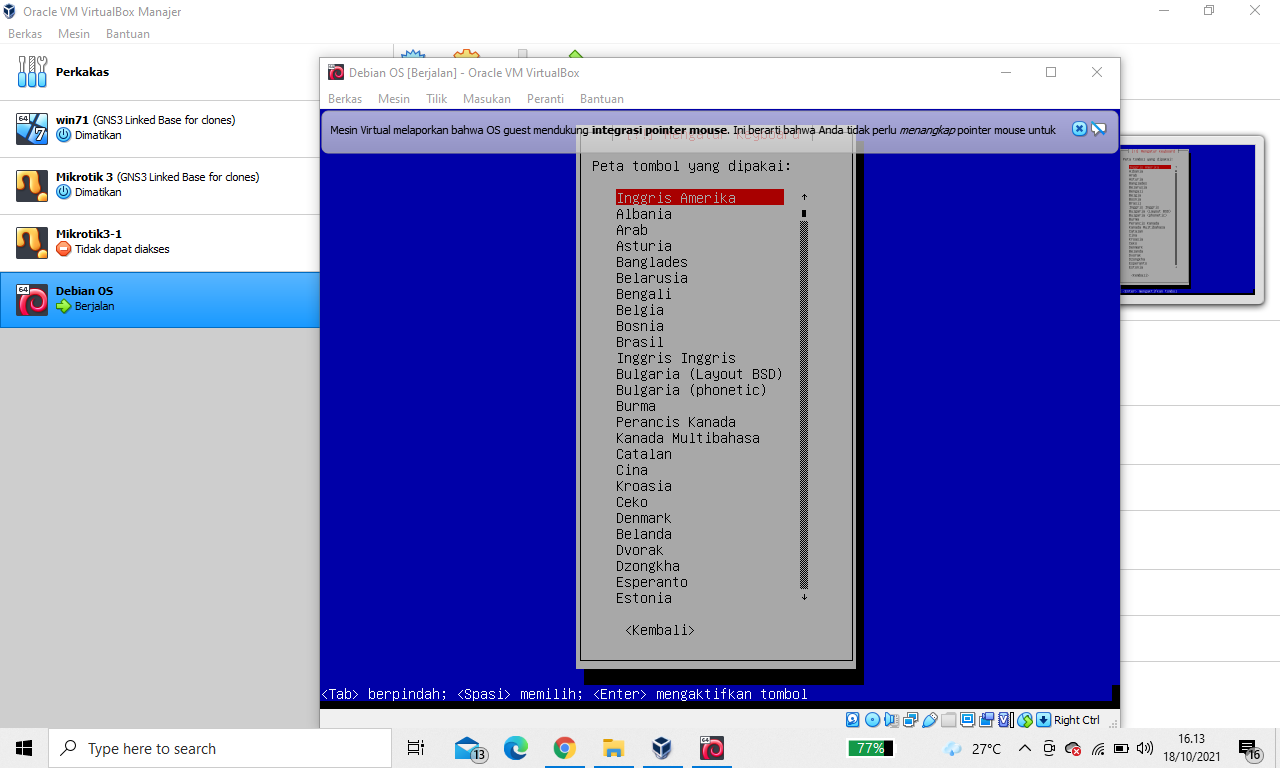1280x768 pixels.
Task: Select Burma keymap
Action: pos(636,406)
